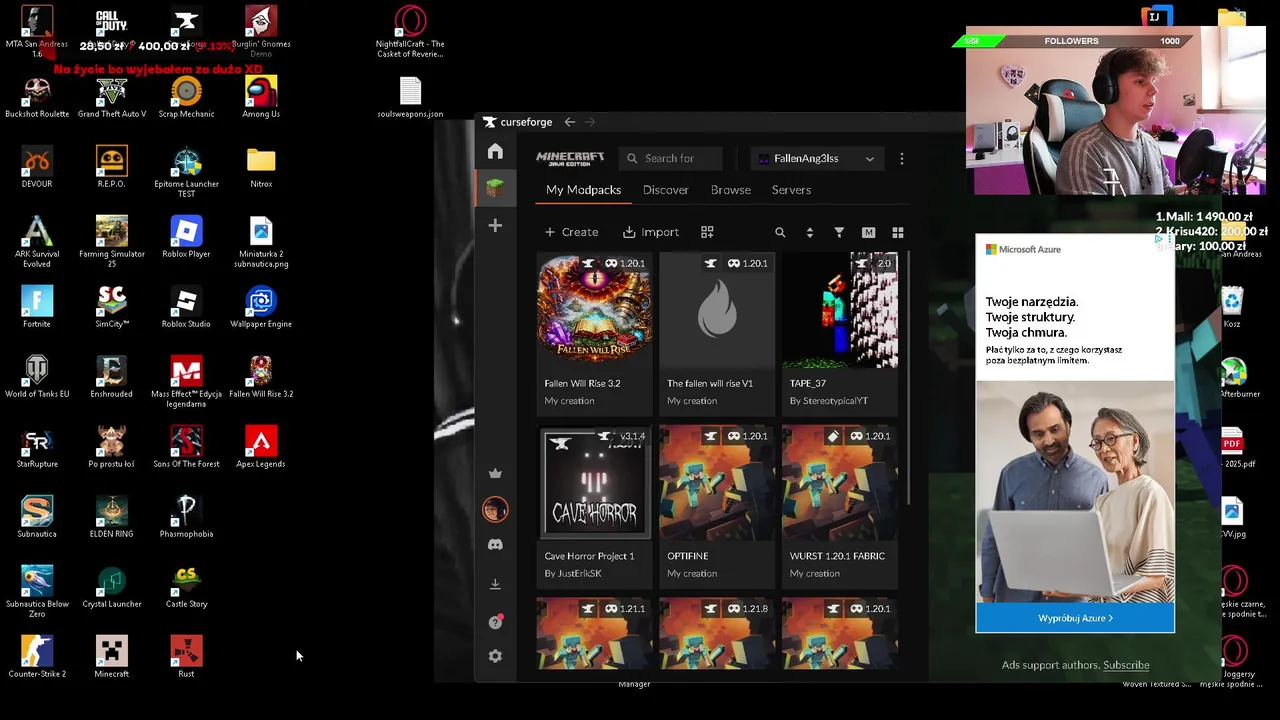Open Counter-Strike 2 desktop shortcut
The height and width of the screenshot is (720, 1280).
pyautogui.click(x=37, y=658)
